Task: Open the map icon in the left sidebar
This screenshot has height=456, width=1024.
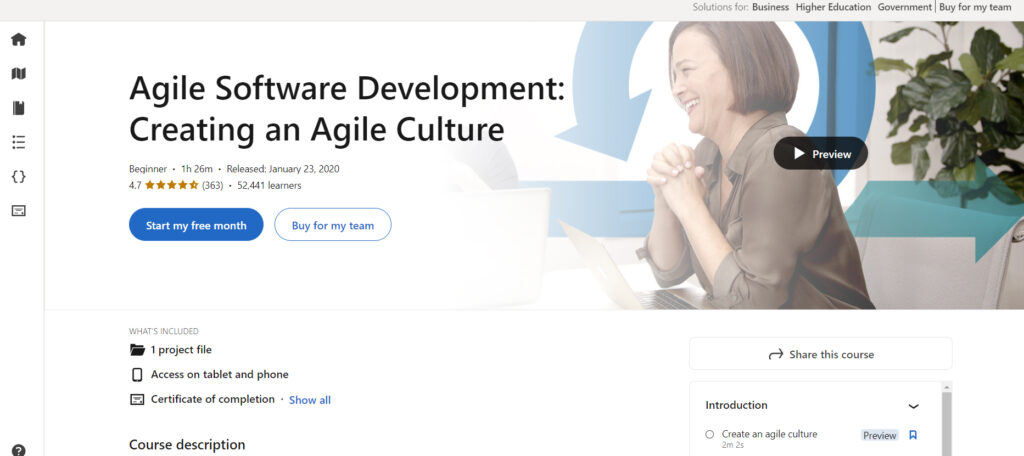Action: click(x=18, y=74)
